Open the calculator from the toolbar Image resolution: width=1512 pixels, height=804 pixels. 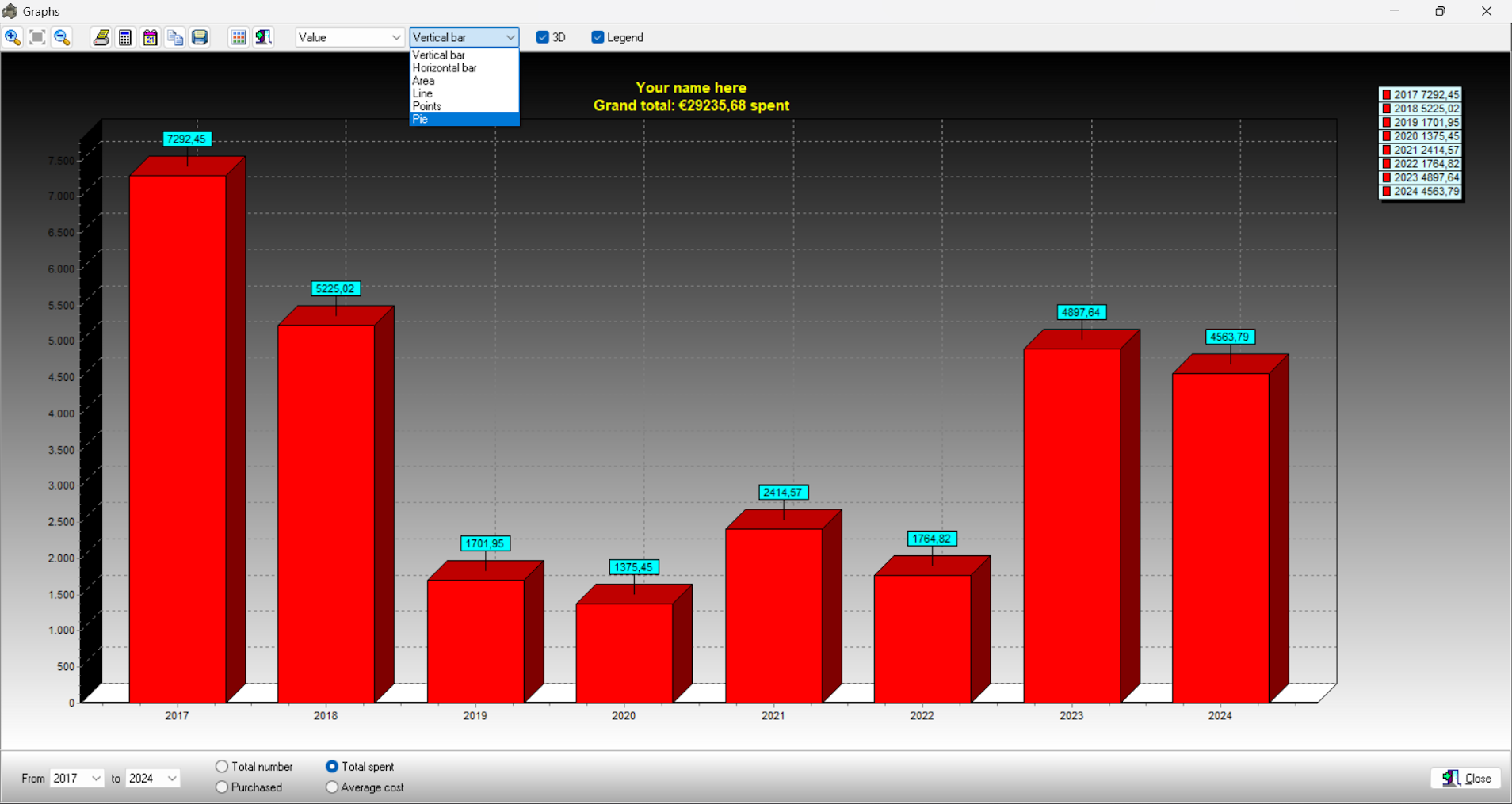point(125,37)
